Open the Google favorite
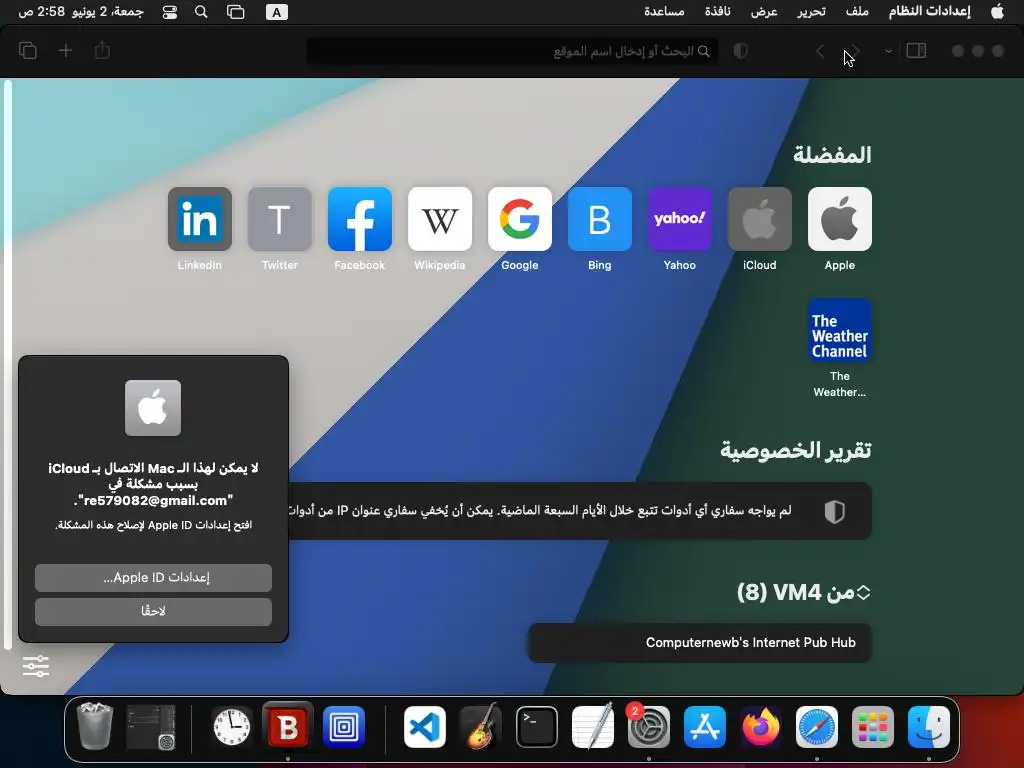1024x768 pixels. tap(520, 219)
